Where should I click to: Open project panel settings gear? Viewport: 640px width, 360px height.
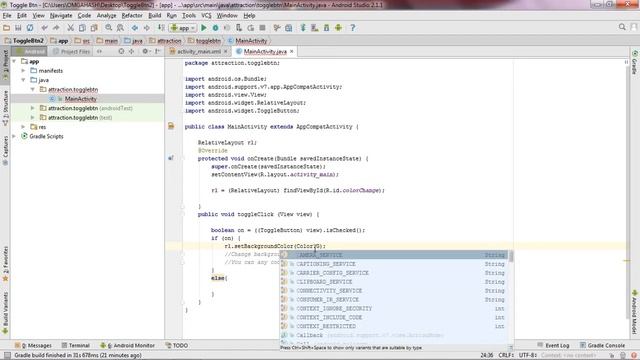(x=145, y=51)
